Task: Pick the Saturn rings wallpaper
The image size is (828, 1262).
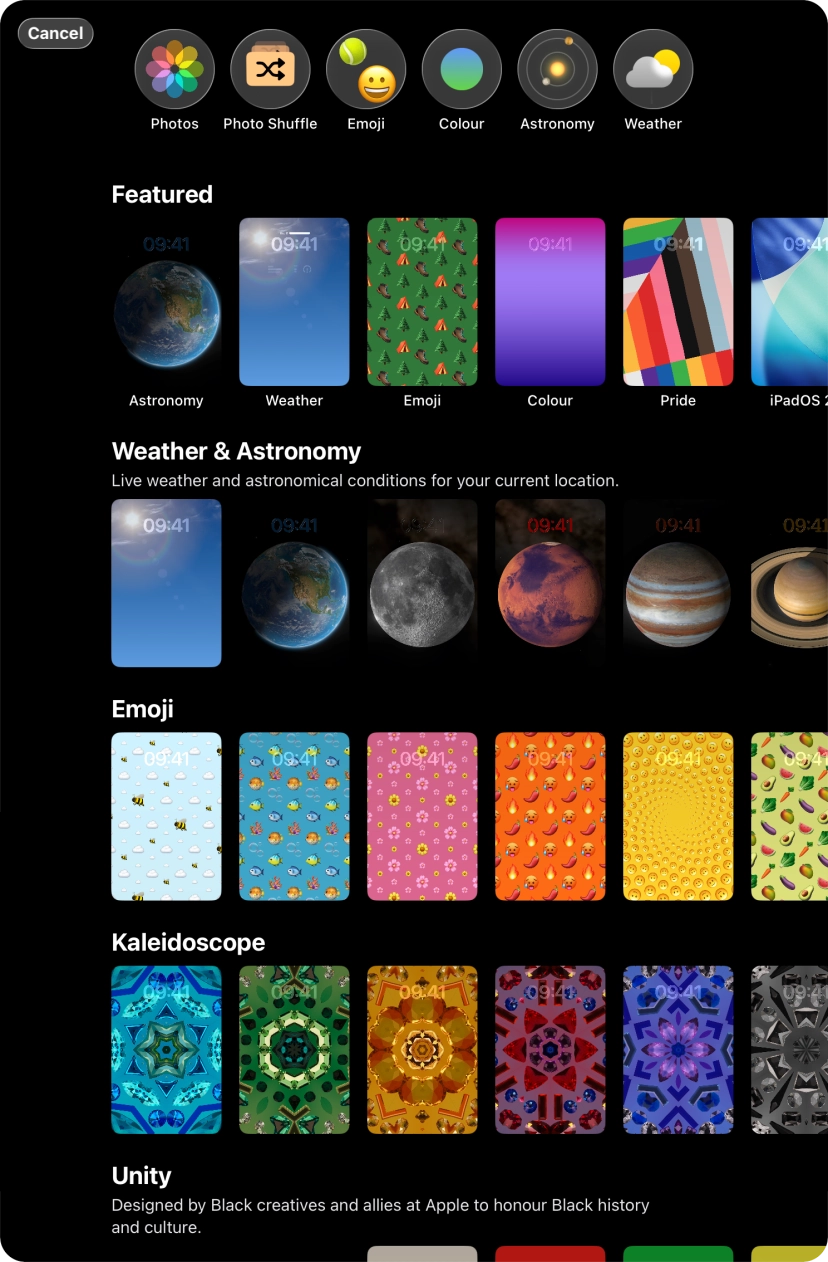Action: [x=790, y=583]
